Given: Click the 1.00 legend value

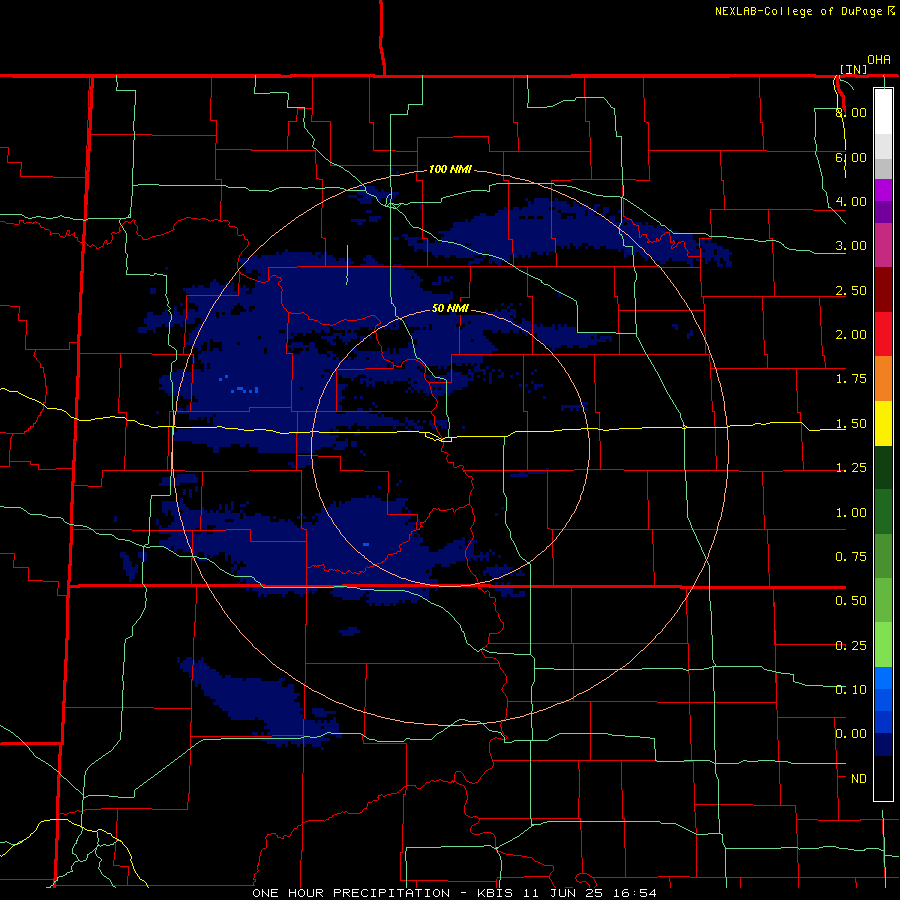Looking at the screenshot, I should [851, 513].
